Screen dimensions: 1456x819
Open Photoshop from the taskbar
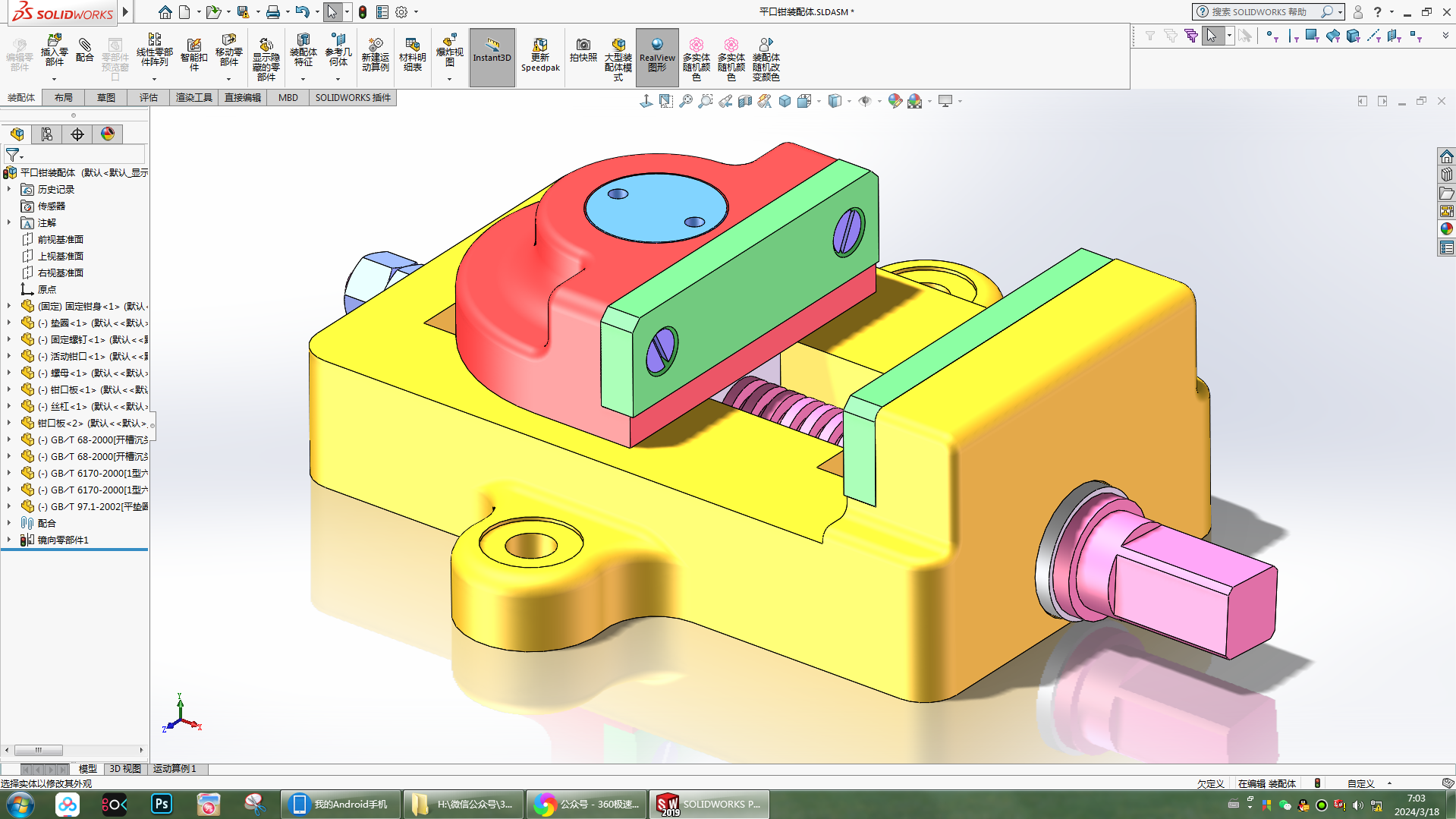tap(162, 805)
